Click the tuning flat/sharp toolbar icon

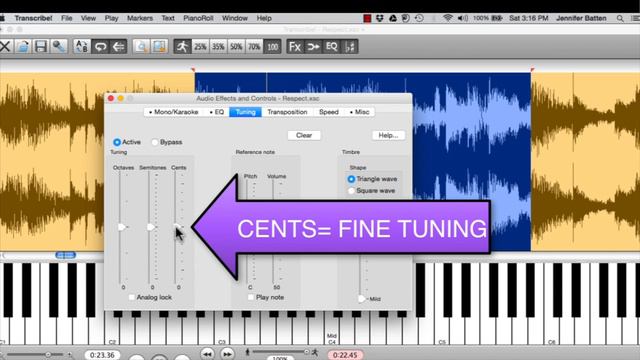[350, 47]
